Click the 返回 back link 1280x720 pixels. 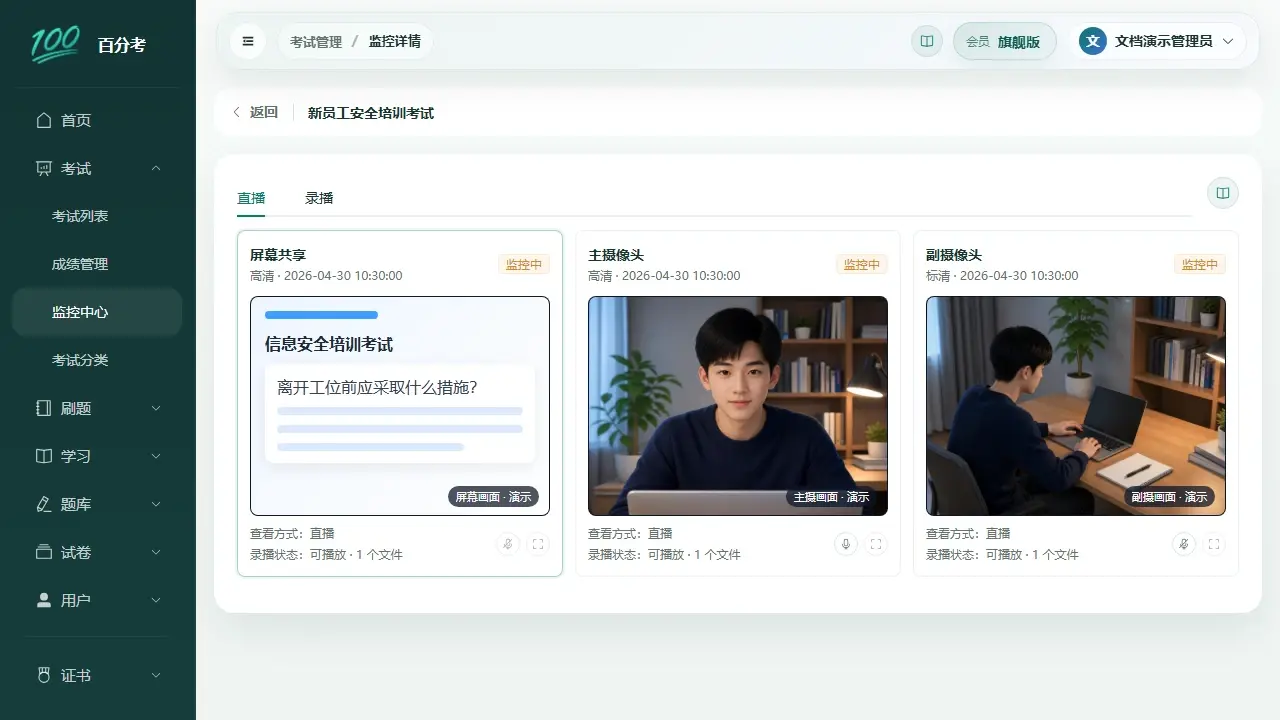pos(255,112)
